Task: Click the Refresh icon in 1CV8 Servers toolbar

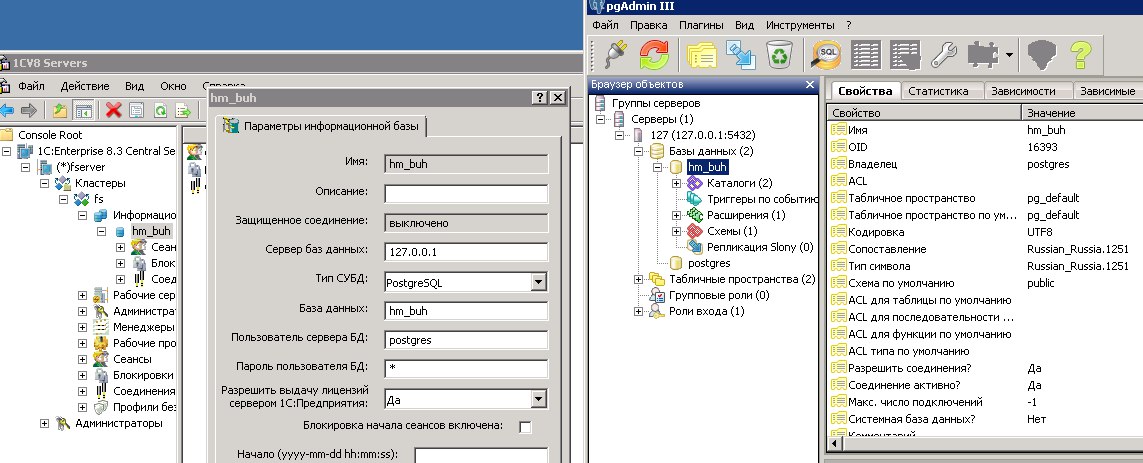Action: (x=160, y=110)
